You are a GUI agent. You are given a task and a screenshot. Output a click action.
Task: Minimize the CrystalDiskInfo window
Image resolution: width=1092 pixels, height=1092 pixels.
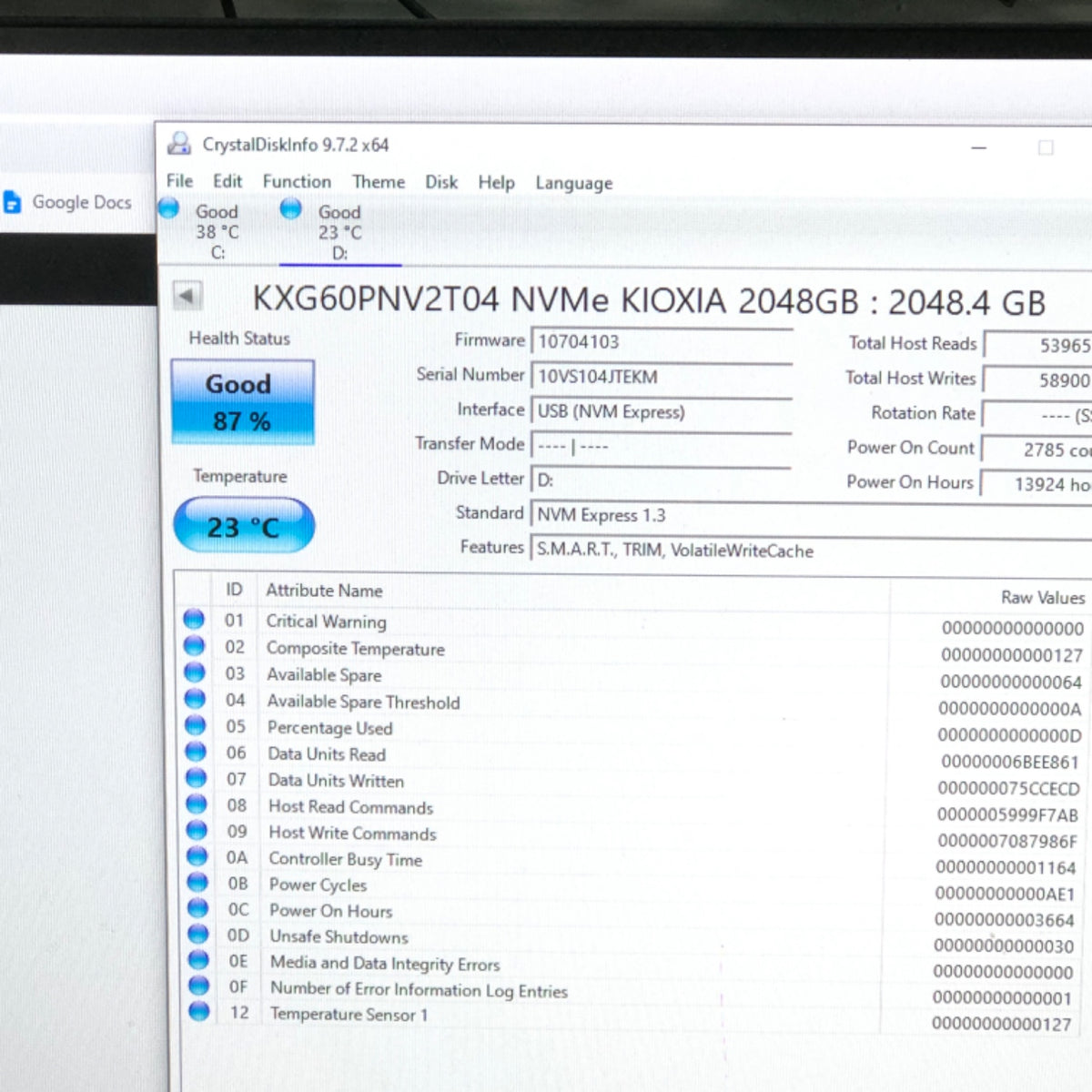pos(979,147)
